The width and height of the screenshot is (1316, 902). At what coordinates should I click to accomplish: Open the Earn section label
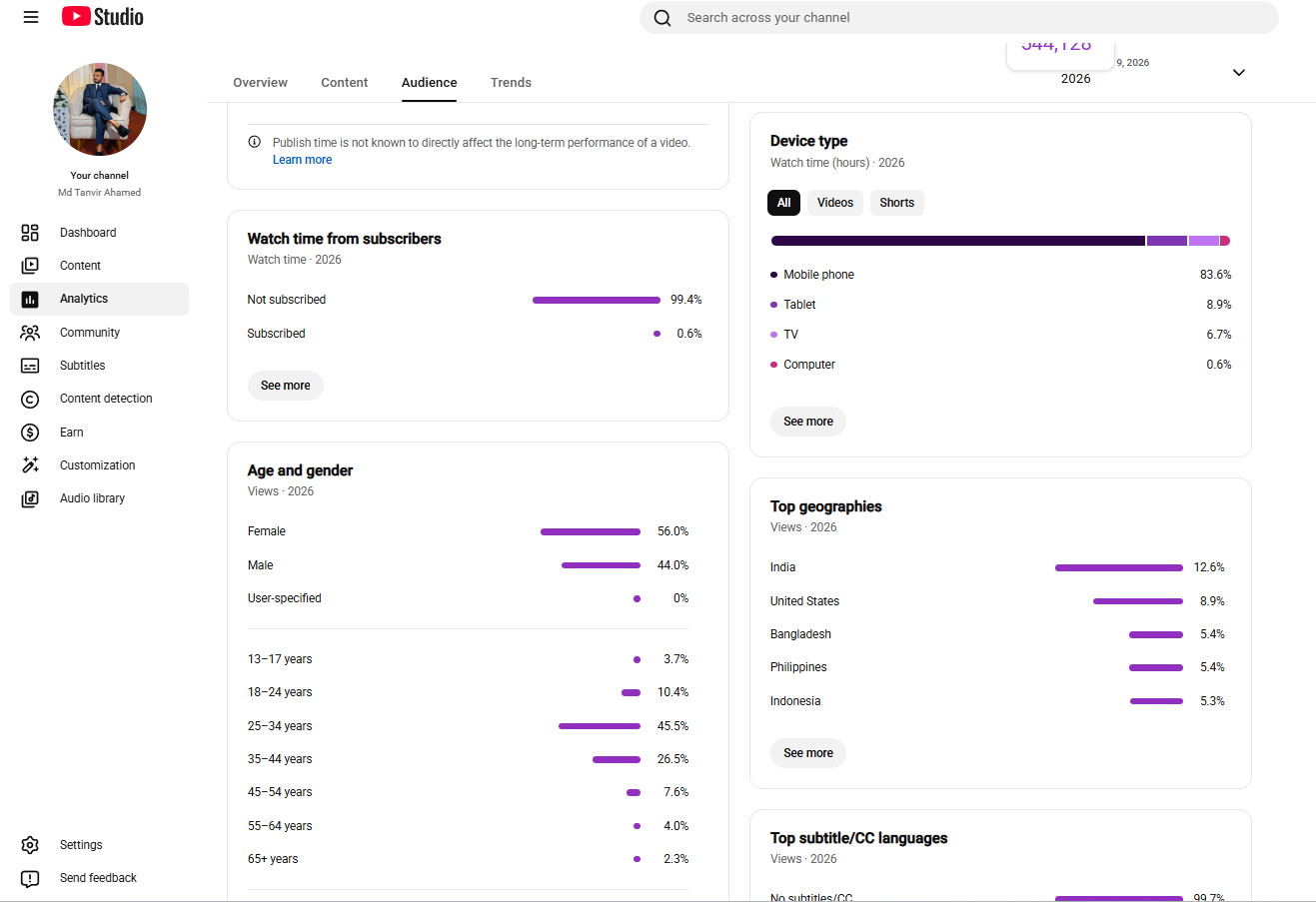[72, 433]
